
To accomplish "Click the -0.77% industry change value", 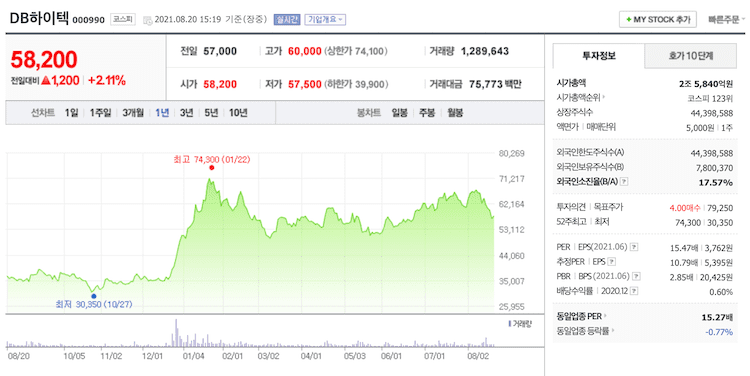I will coord(719,332).
